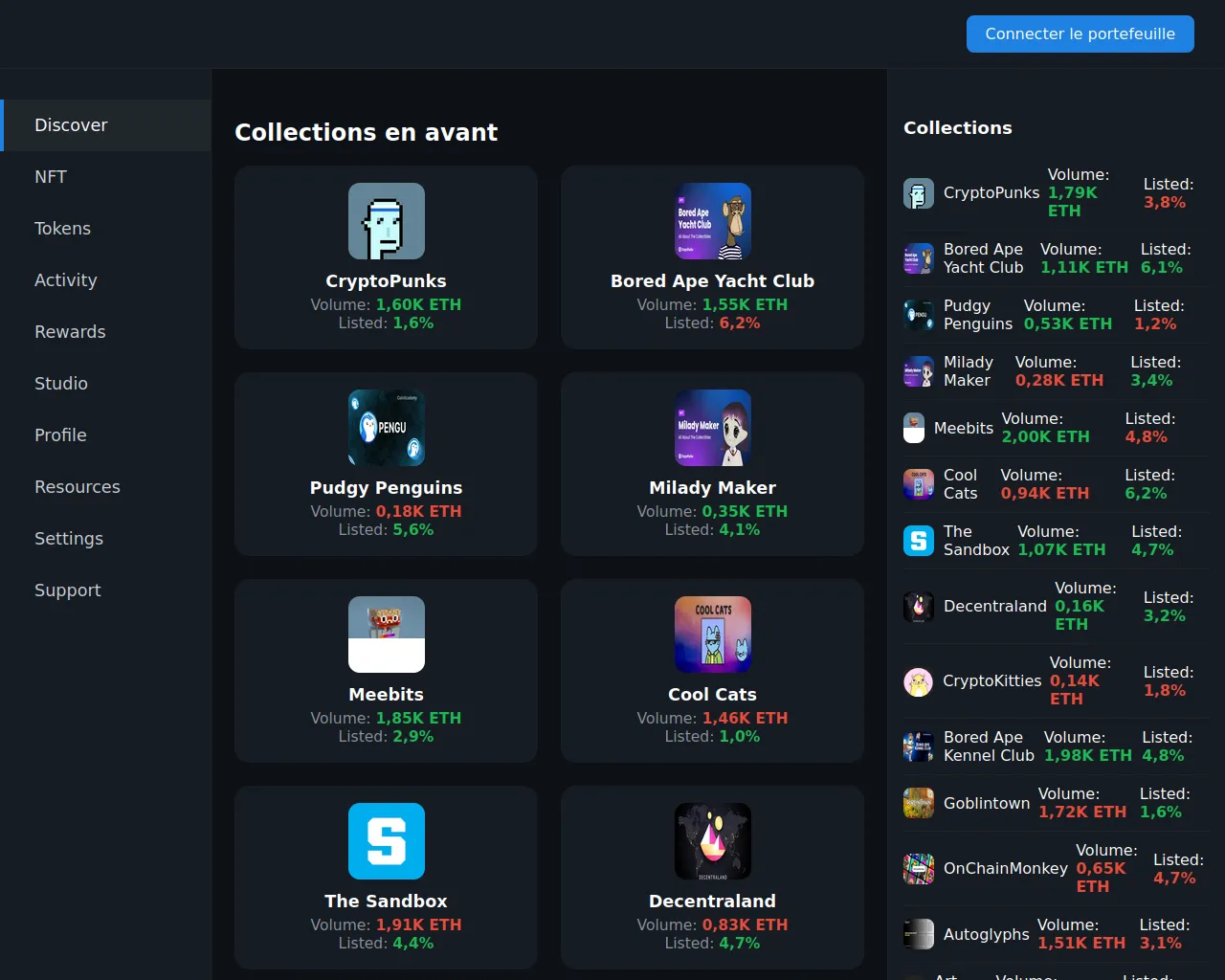Click the Autoglyphs list icon
Image resolution: width=1225 pixels, height=980 pixels.
click(x=919, y=934)
